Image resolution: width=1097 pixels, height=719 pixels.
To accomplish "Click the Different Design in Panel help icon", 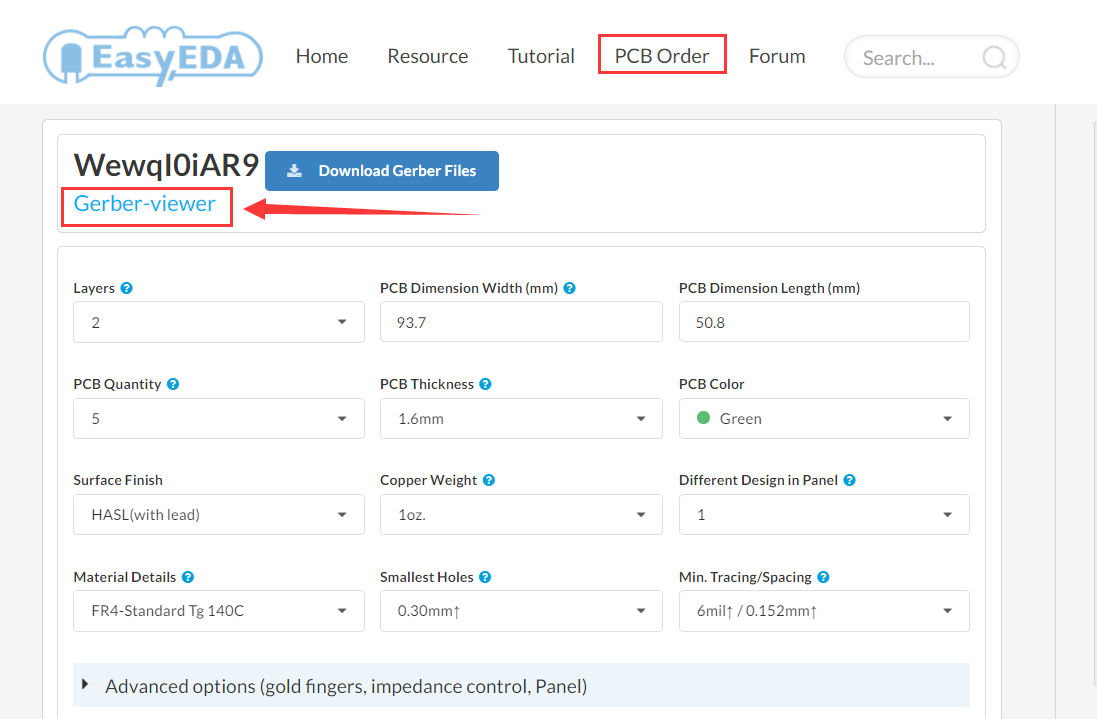I will [x=849, y=480].
